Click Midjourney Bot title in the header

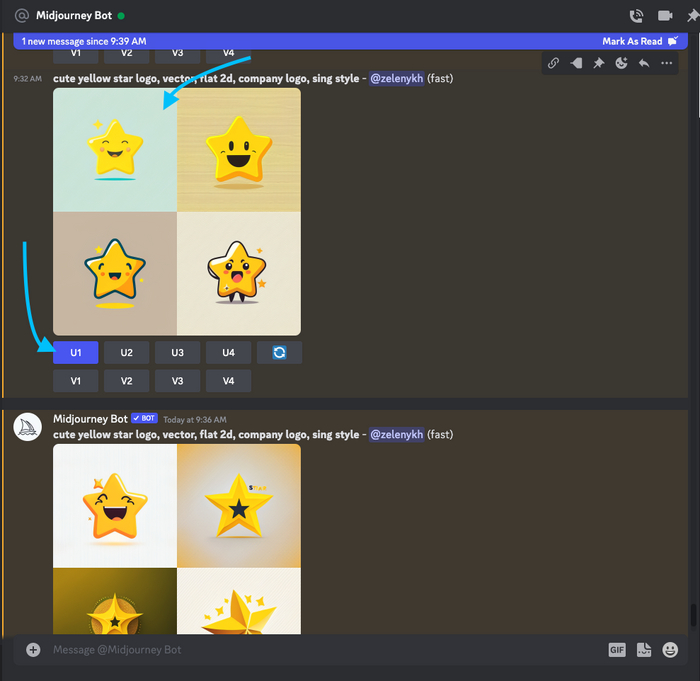[x=74, y=16]
